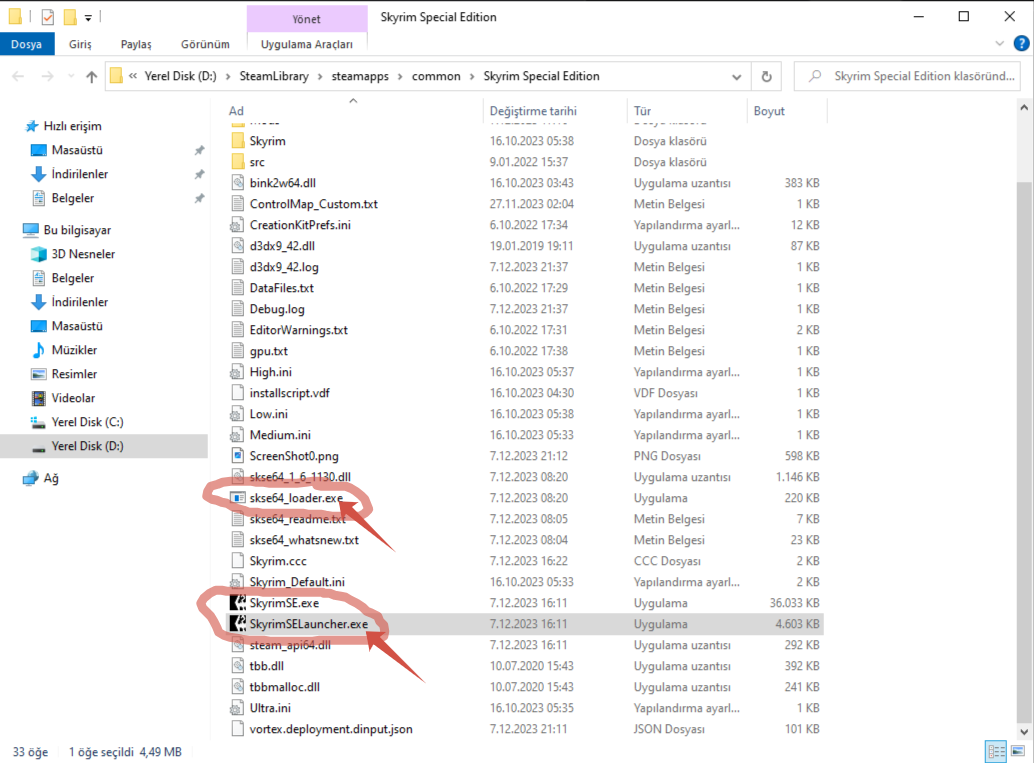Open quick access toolbar customize dropdown
The width and height of the screenshot is (1034, 763).
(x=88, y=18)
